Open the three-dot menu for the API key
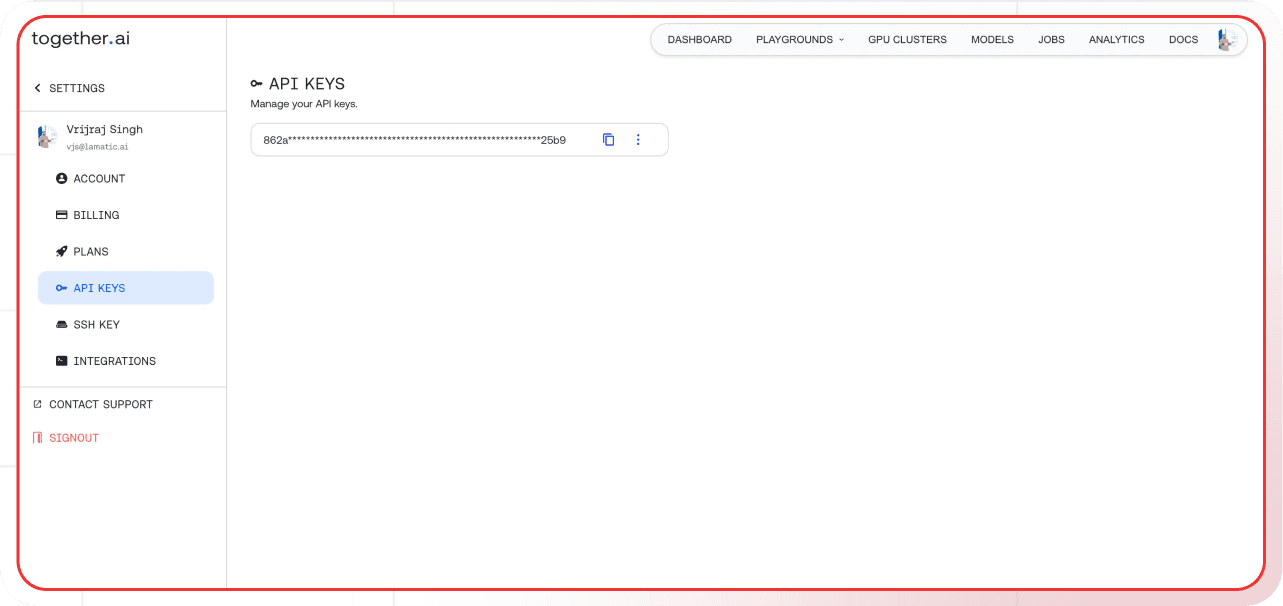 point(638,140)
